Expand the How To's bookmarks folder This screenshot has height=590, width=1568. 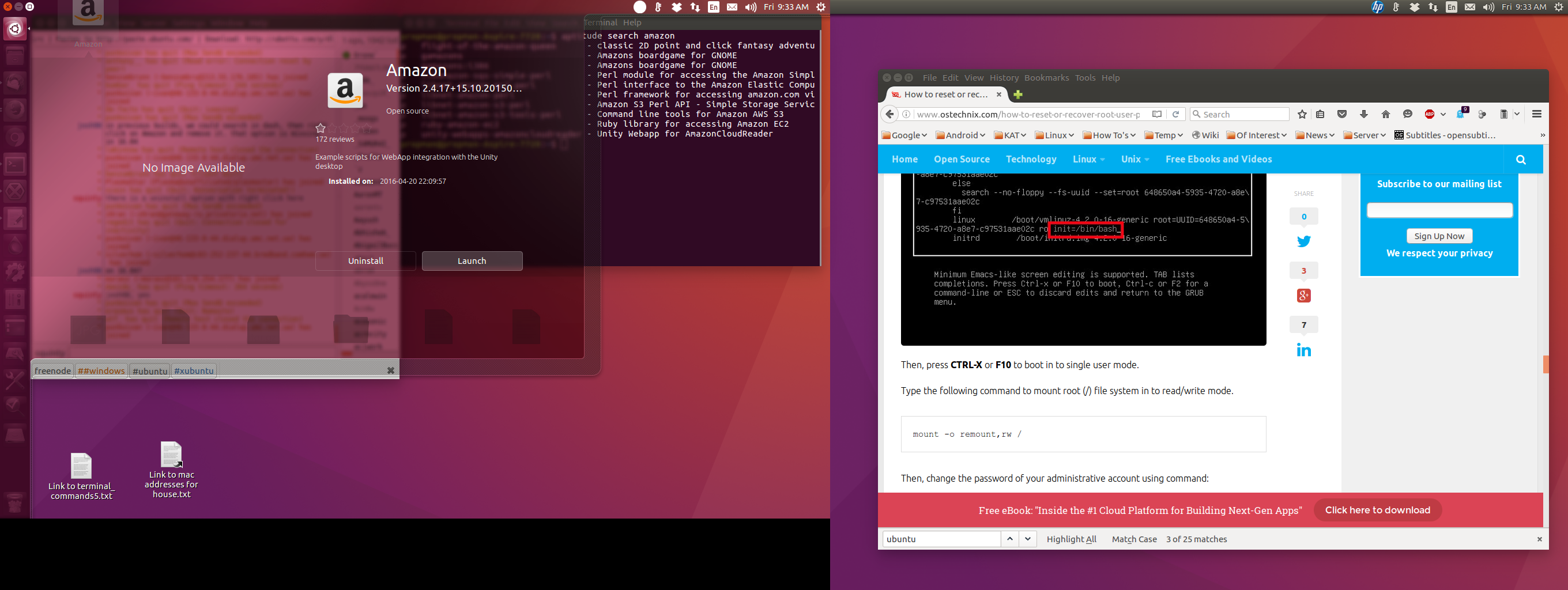pyautogui.click(x=1109, y=135)
